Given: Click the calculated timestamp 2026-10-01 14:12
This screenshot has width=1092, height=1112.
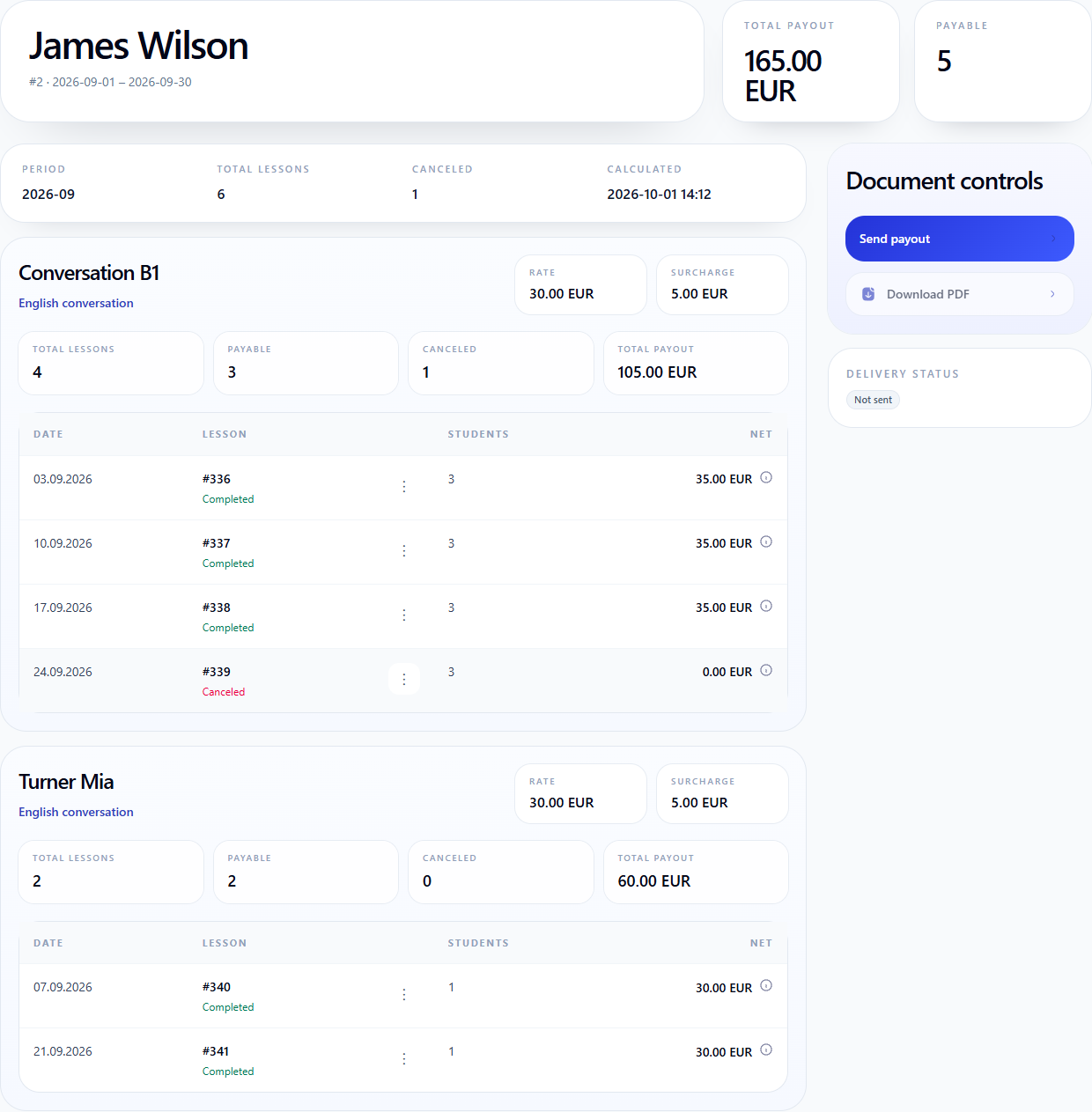Looking at the screenshot, I should point(659,195).
